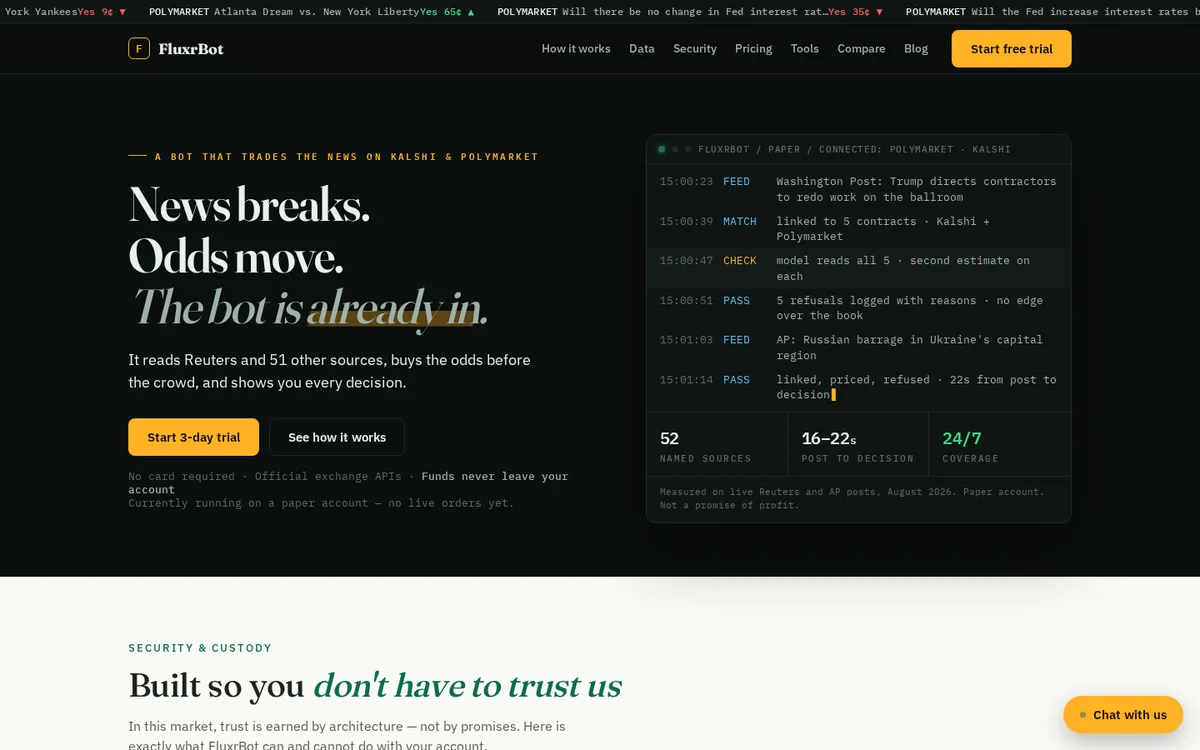The height and width of the screenshot is (750, 1200).
Task: Click the 15:01:14 PASS log row
Action: tap(858, 387)
